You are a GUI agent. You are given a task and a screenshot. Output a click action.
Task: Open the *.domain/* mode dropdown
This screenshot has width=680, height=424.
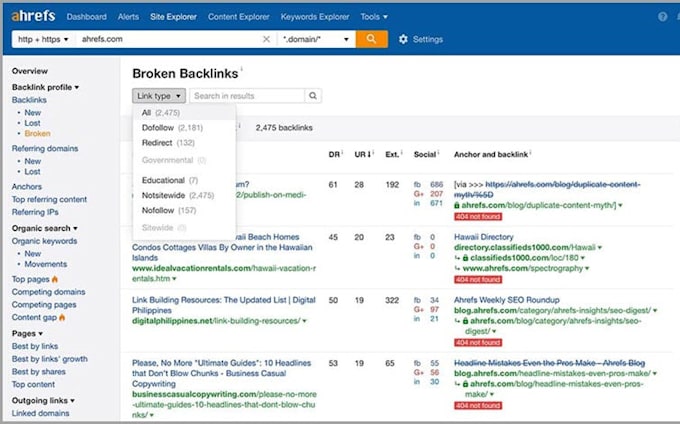click(316, 39)
